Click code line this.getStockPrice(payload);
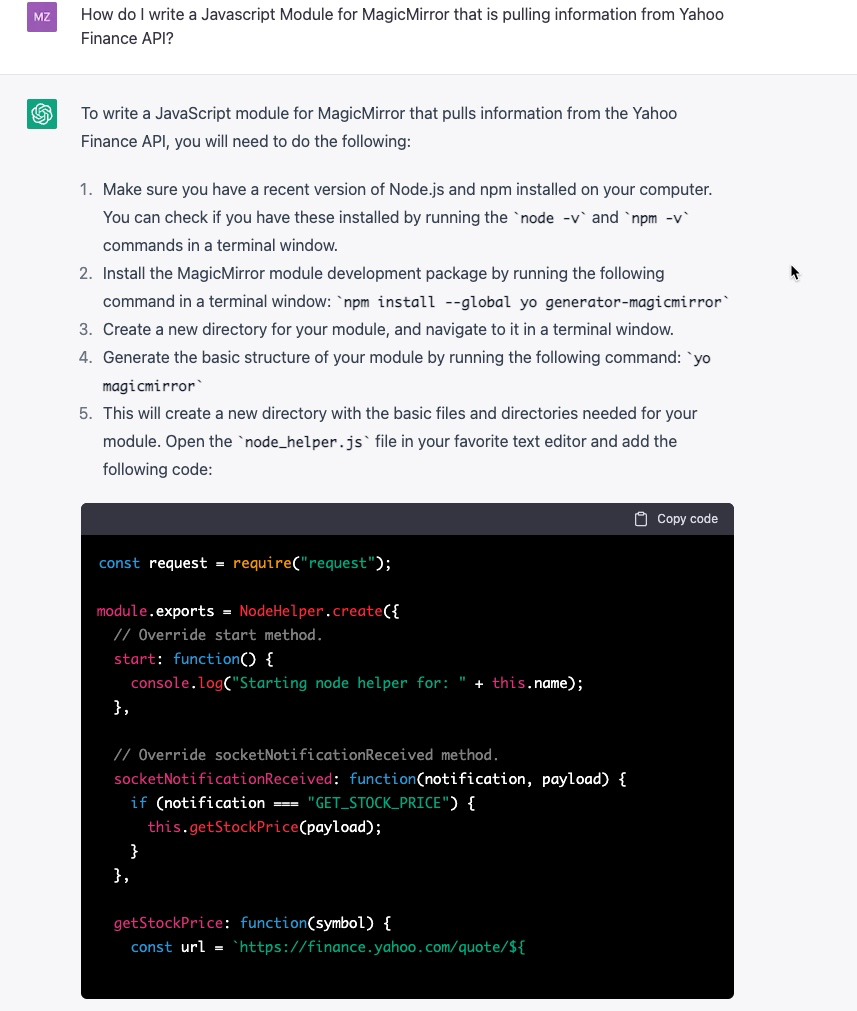The width and height of the screenshot is (857, 1011). (264, 827)
